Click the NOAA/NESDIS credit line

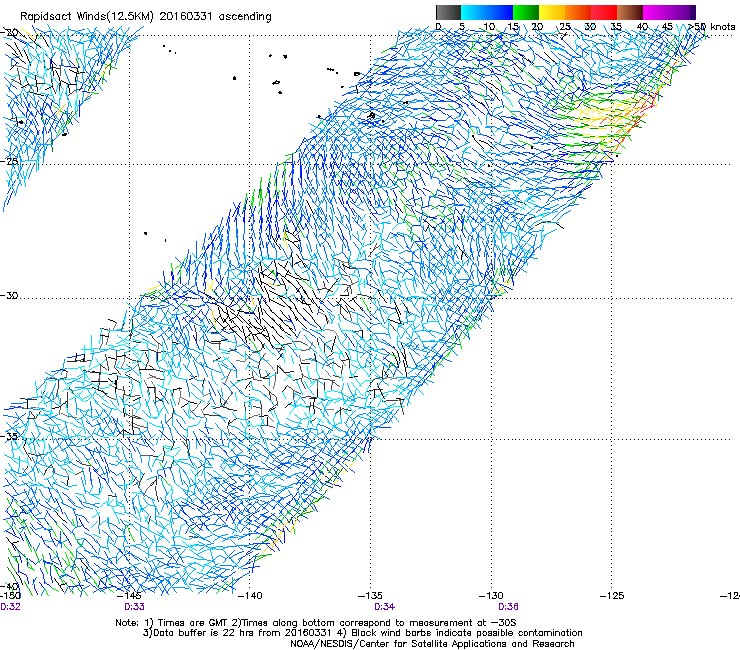432,644
